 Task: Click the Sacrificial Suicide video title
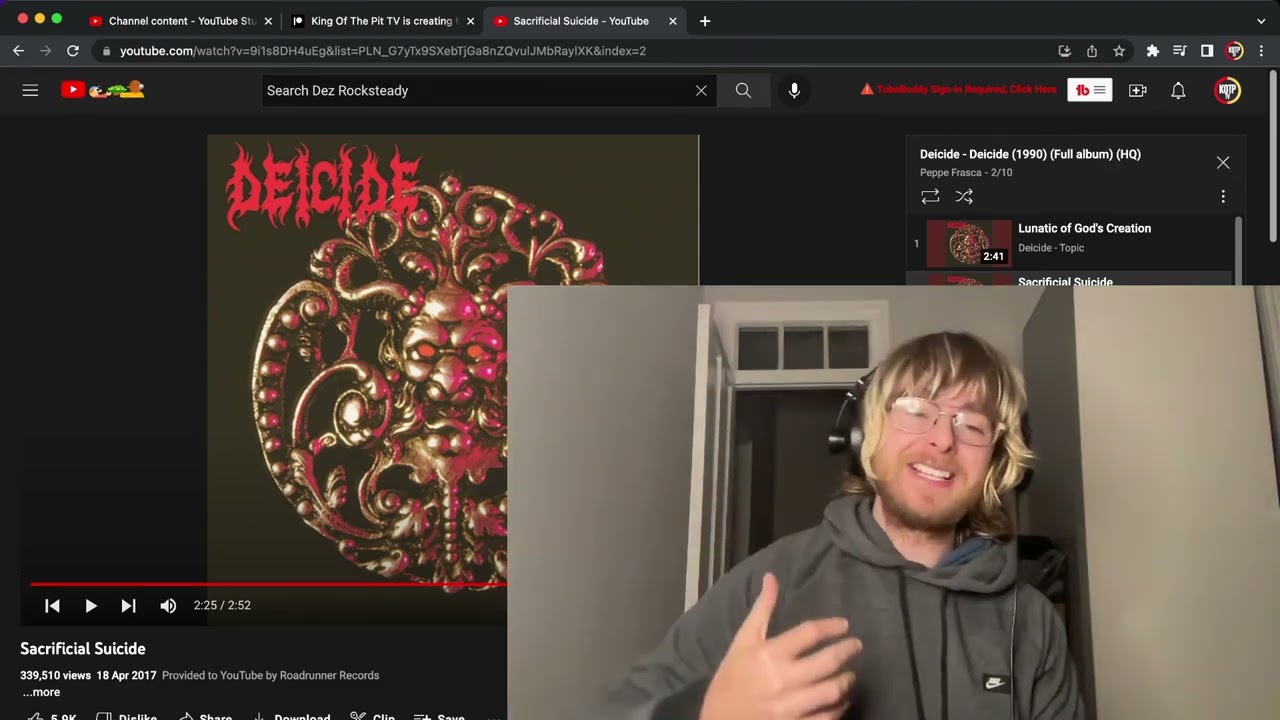pyautogui.click(x=83, y=649)
